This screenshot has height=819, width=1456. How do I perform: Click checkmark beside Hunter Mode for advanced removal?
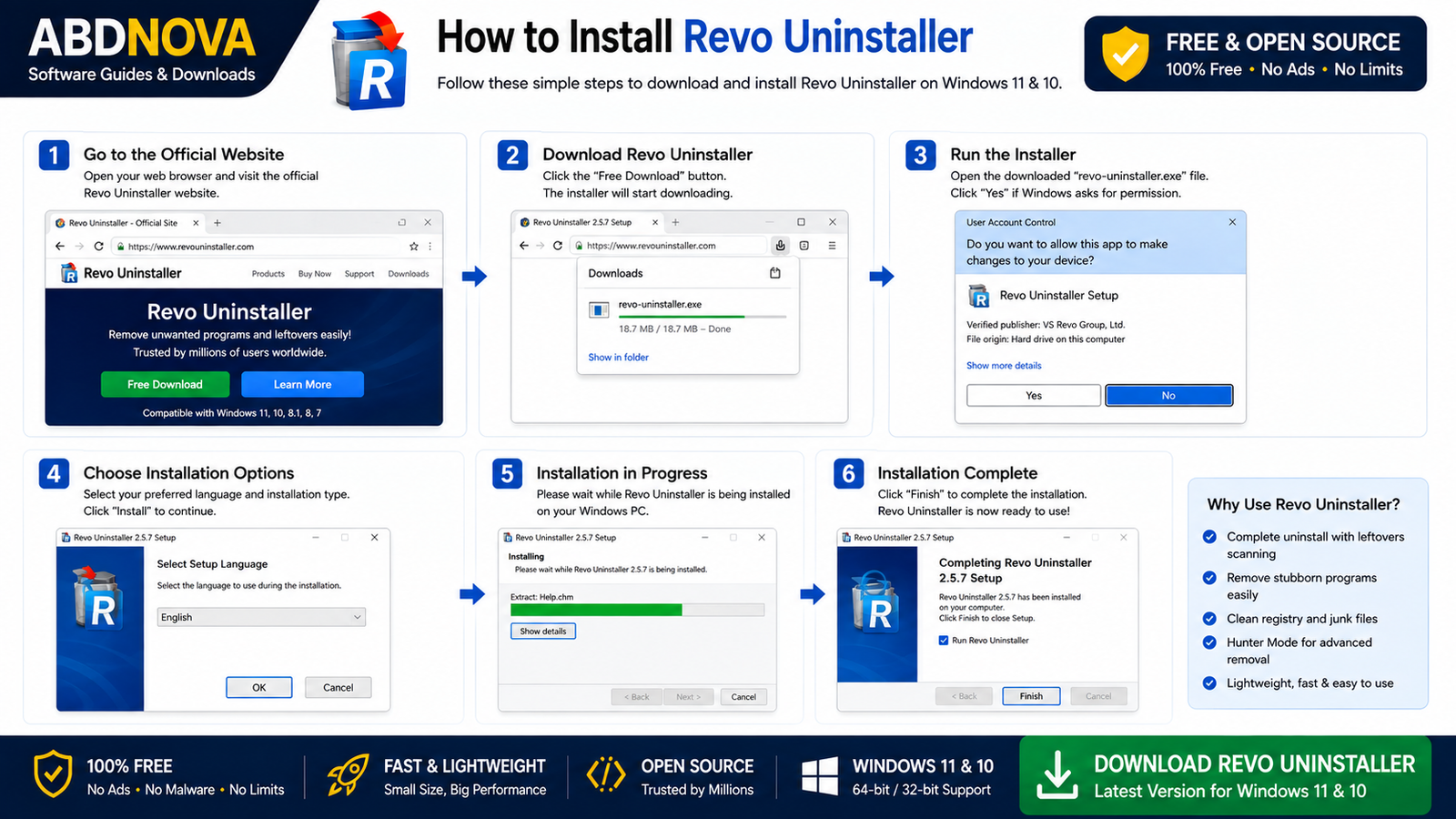[1209, 642]
